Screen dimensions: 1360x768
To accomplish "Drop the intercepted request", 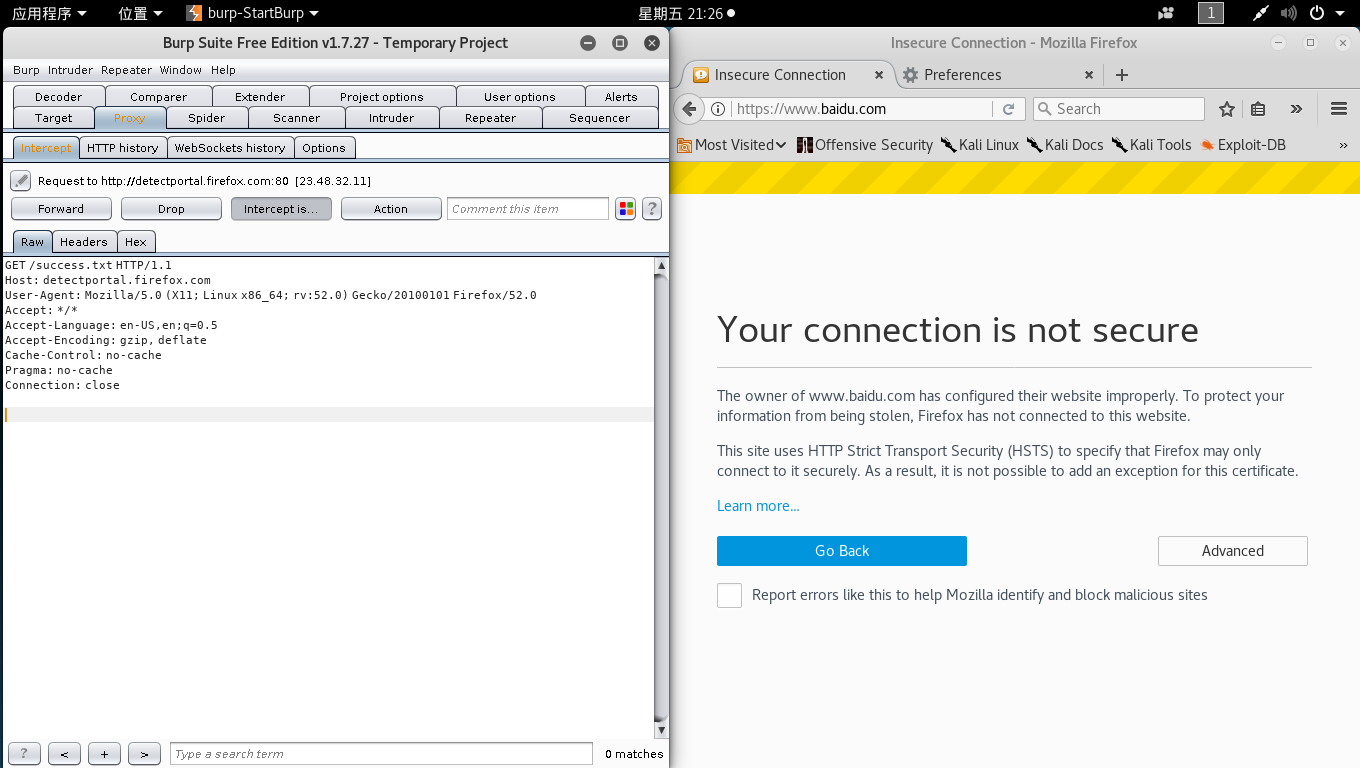I will [x=171, y=209].
